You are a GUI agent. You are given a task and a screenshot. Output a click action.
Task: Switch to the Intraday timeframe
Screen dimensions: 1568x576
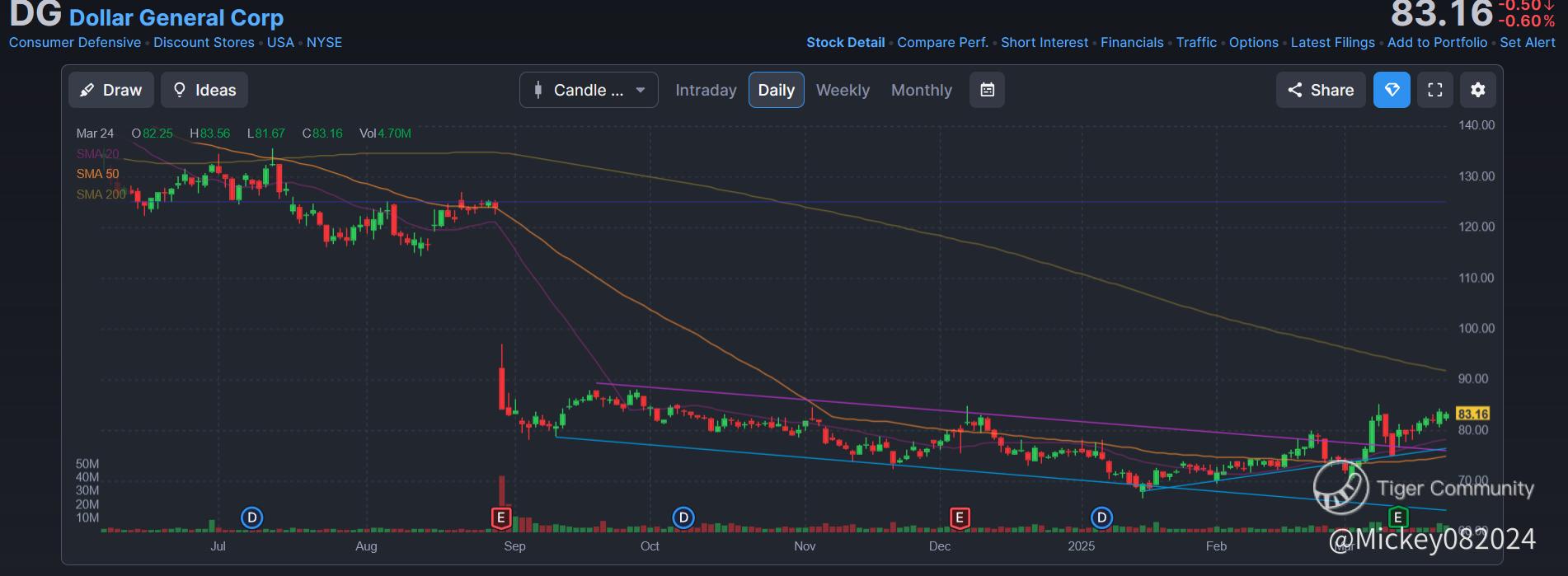tap(706, 90)
